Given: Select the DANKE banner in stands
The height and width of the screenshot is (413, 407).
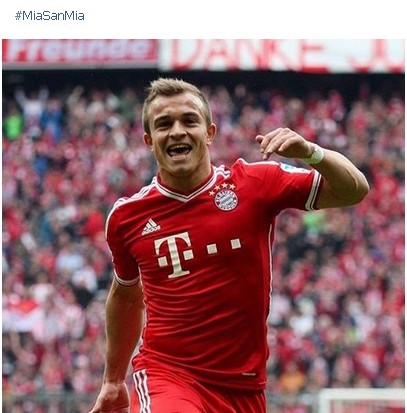Looking at the screenshot, I should coord(282,55).
